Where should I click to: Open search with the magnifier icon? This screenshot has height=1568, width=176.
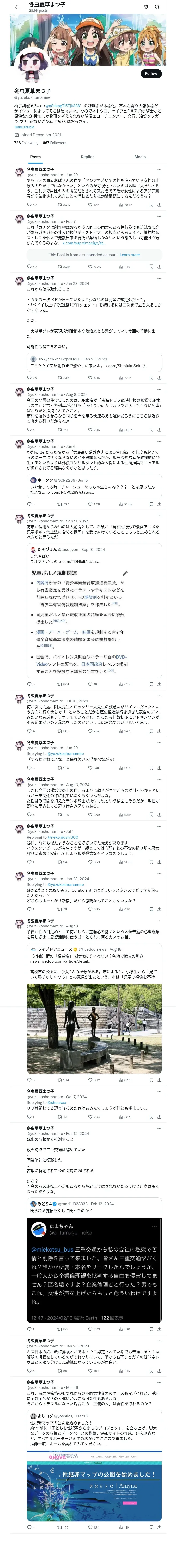pos(157,7)
